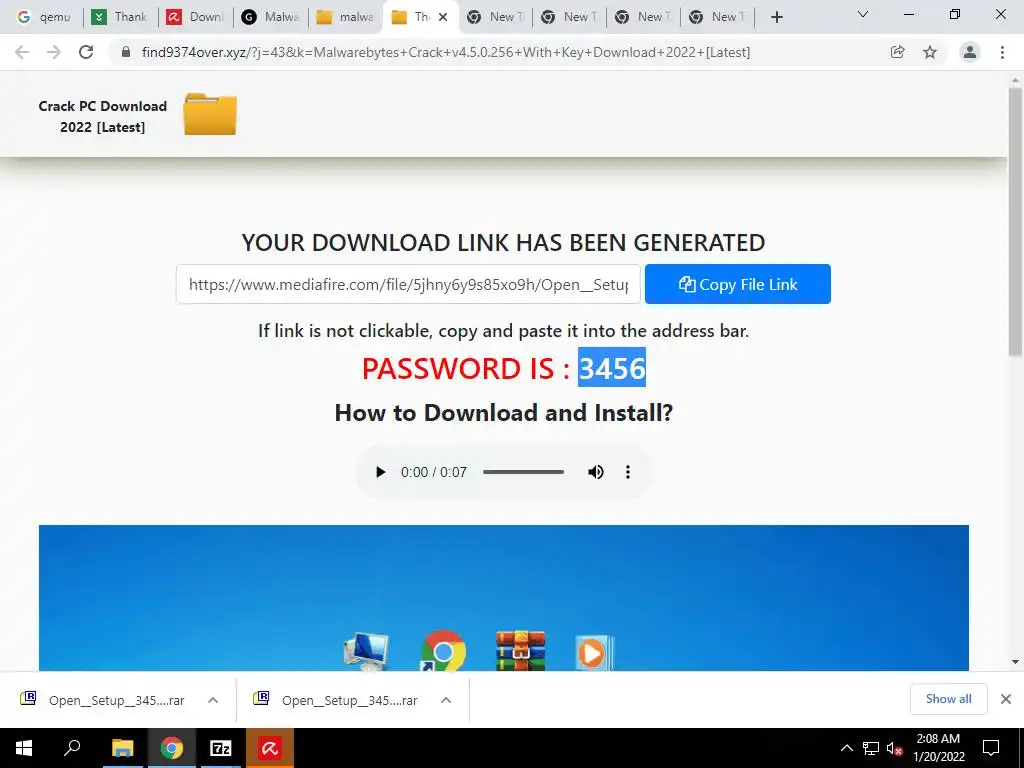Click the highlighted password 3456
Viewport: 1024px width, 768px height.
(x=612, y=368)
